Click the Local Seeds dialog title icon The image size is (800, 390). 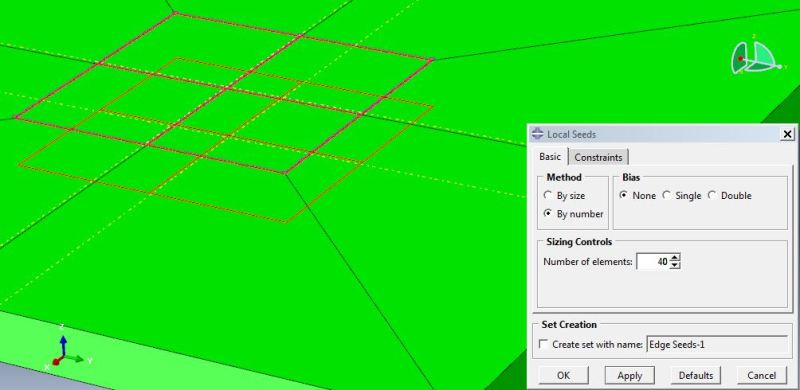(x=538, y=134)
